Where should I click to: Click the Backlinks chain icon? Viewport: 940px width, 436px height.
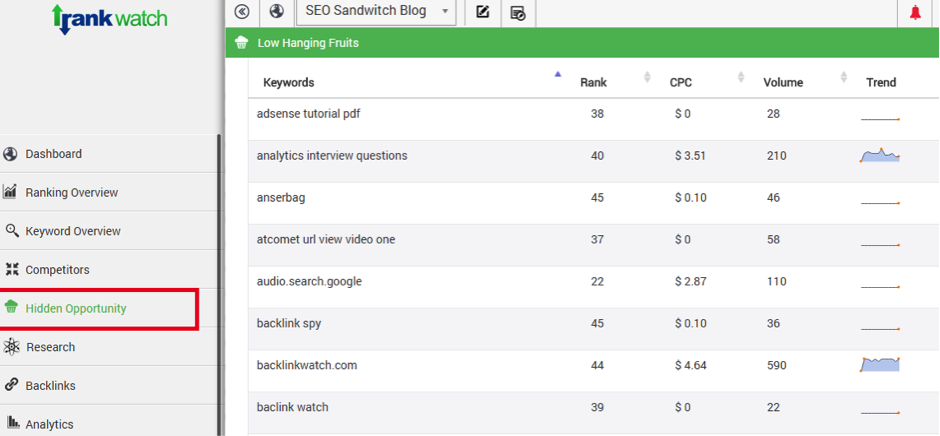10,385
